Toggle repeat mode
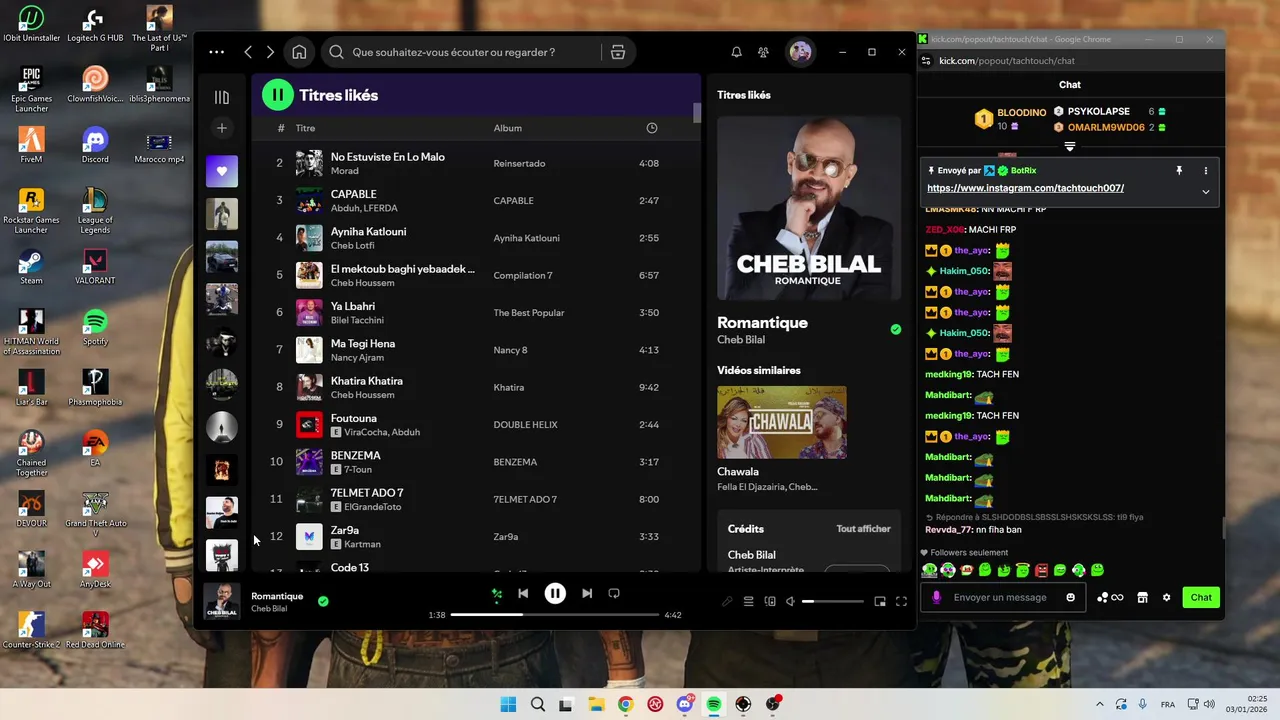Viewport: 1280px width, 720px height. click(614, 593)
